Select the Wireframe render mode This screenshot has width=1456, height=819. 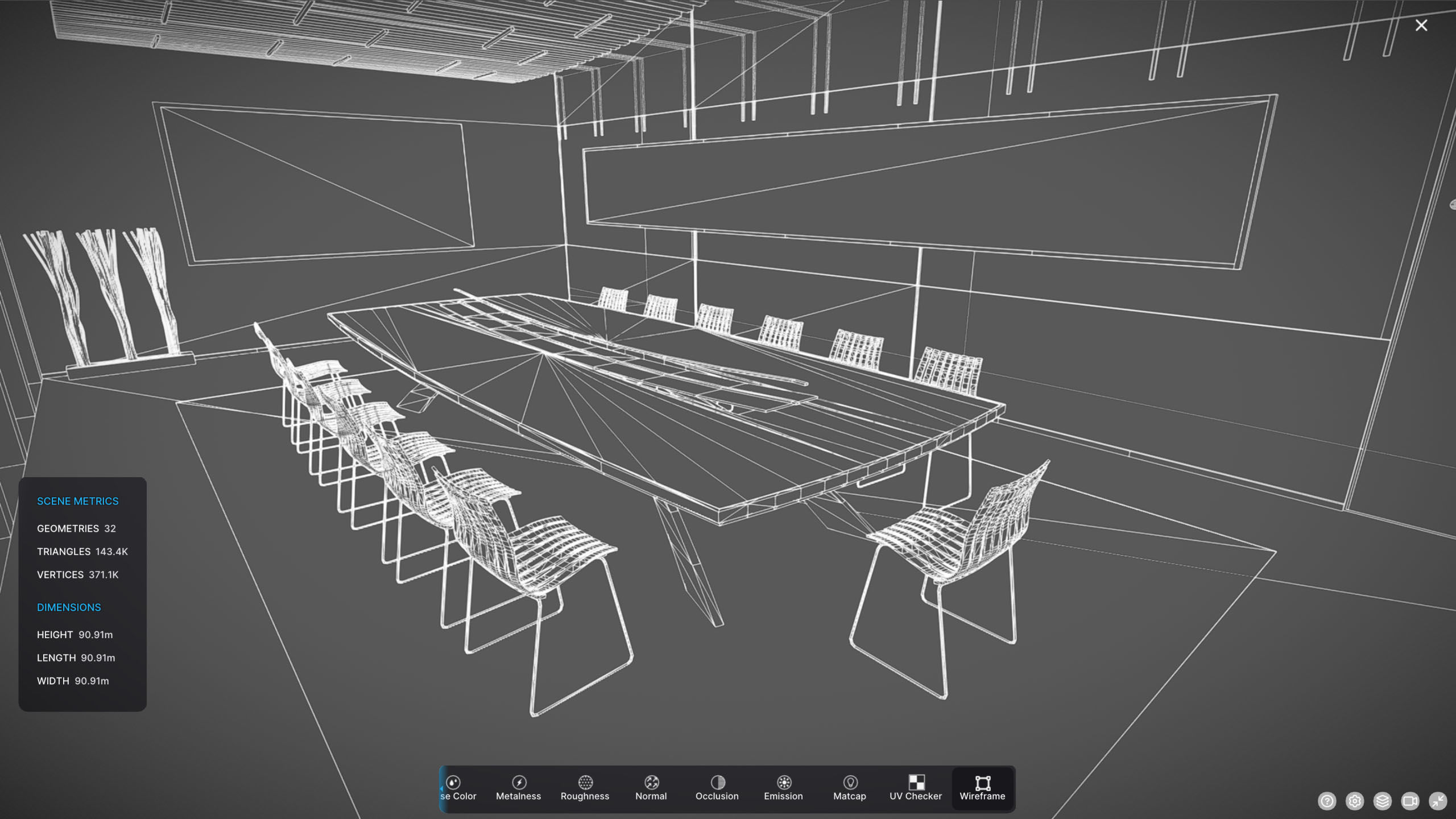[982, 788]
